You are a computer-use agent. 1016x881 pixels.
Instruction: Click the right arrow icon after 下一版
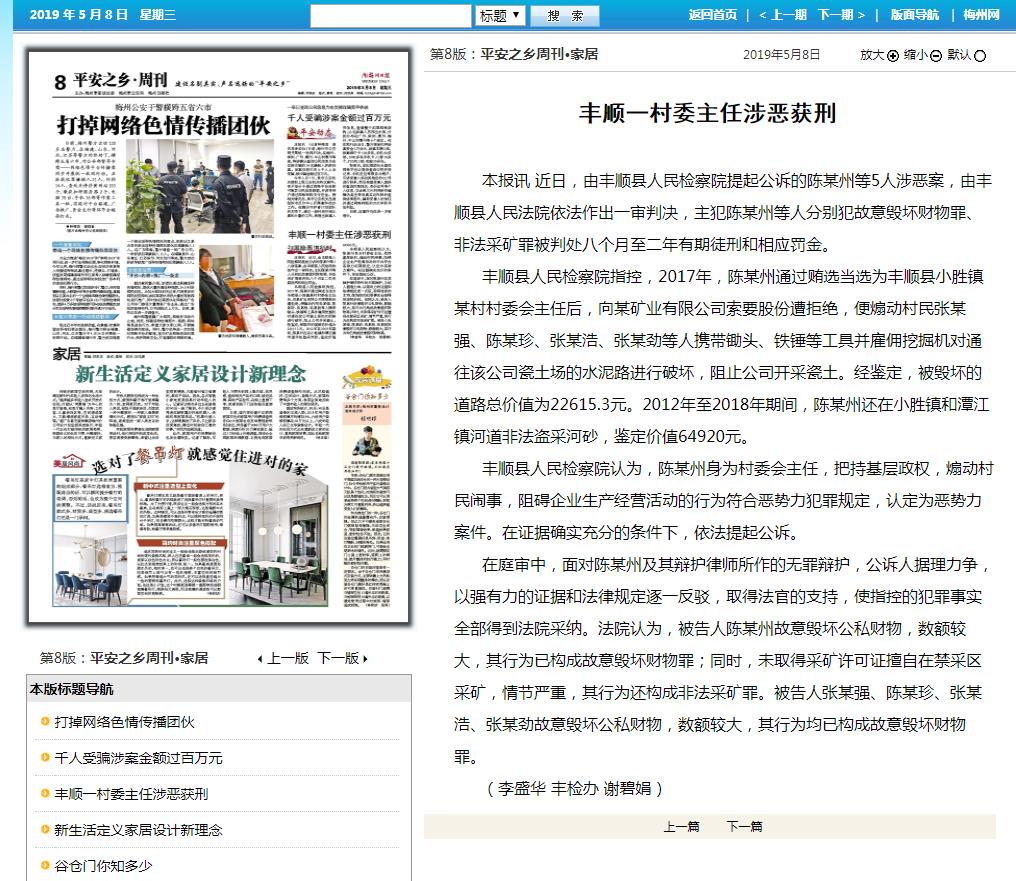365,659
